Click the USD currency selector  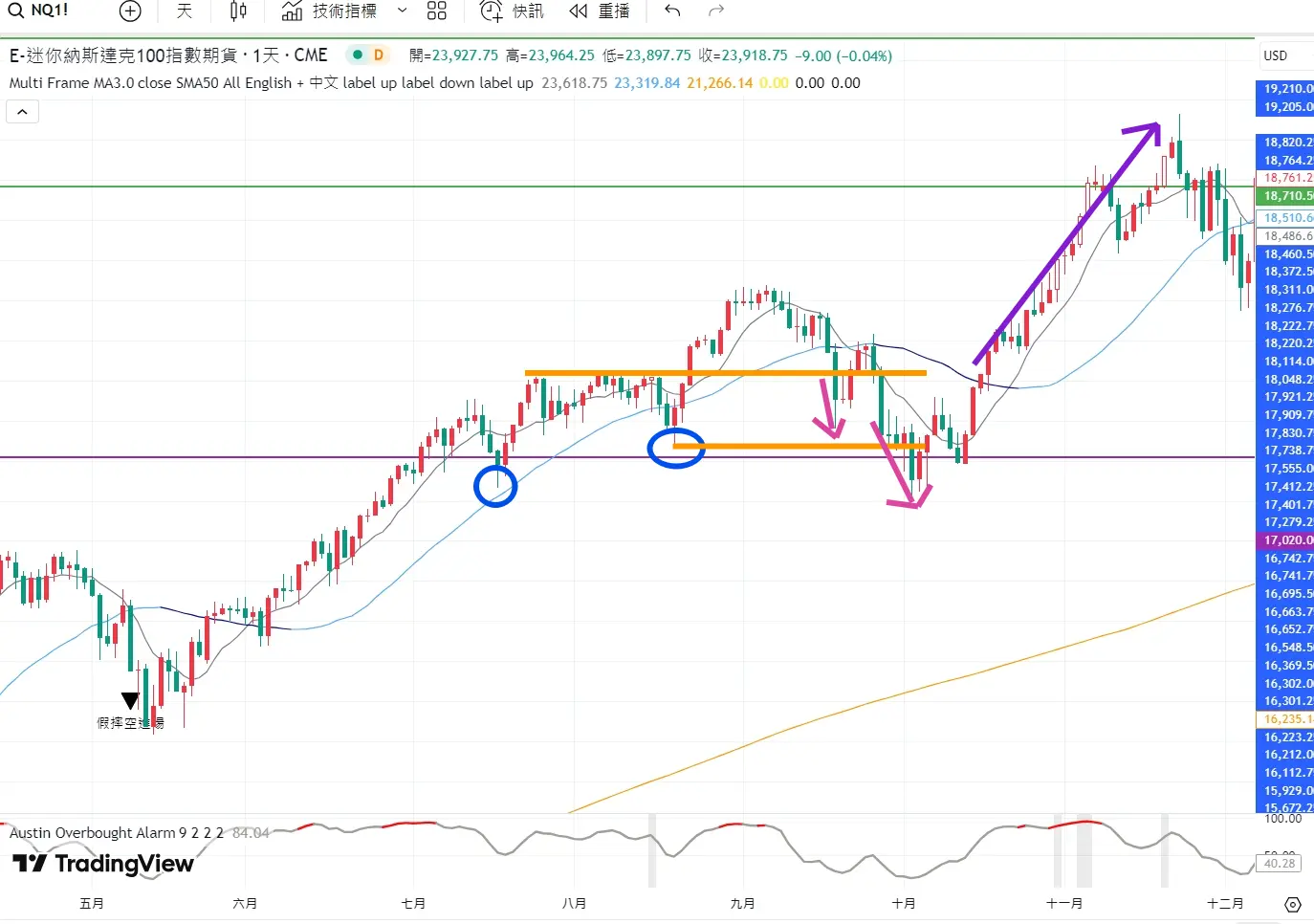point(1276,55)
